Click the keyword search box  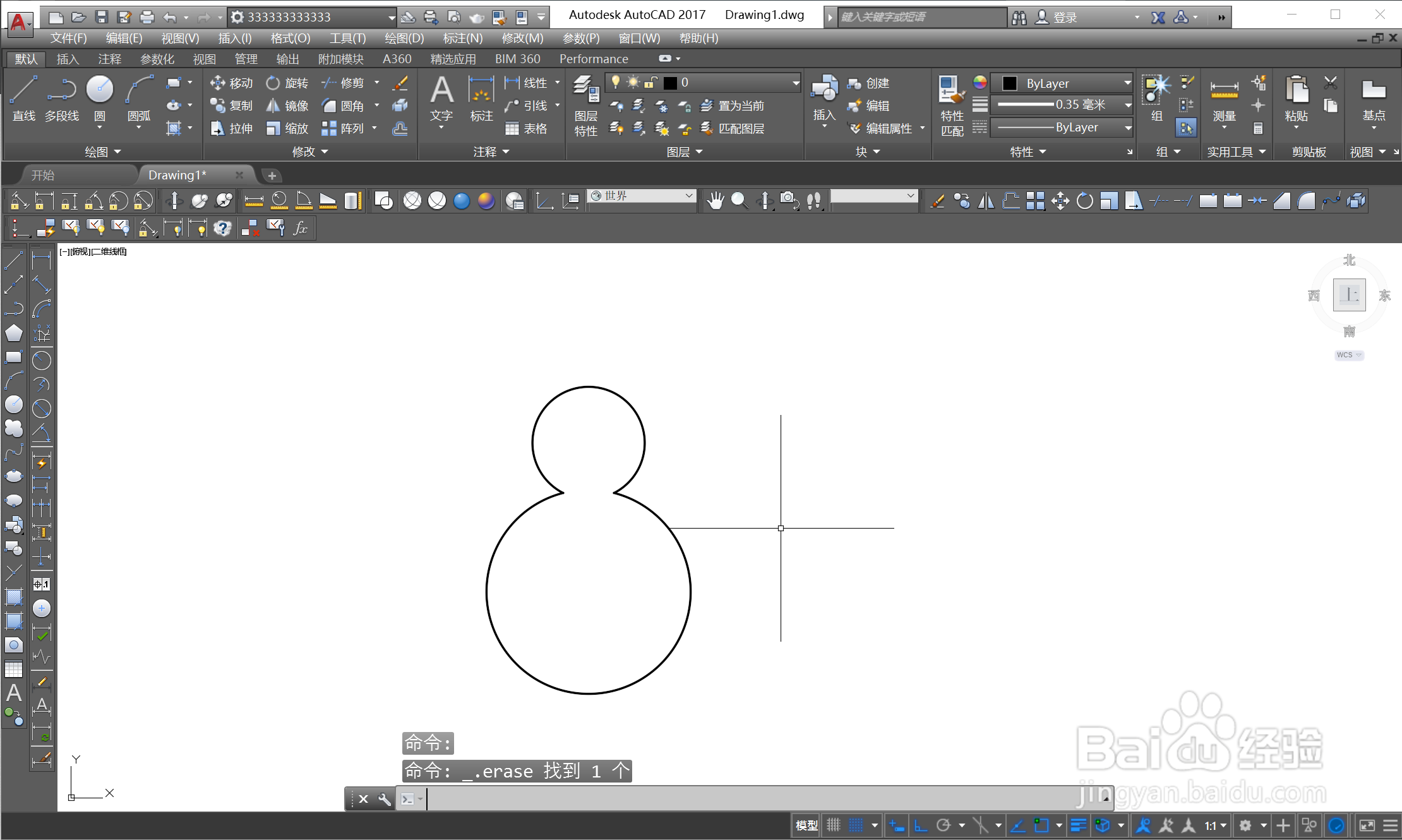[921, 17]
